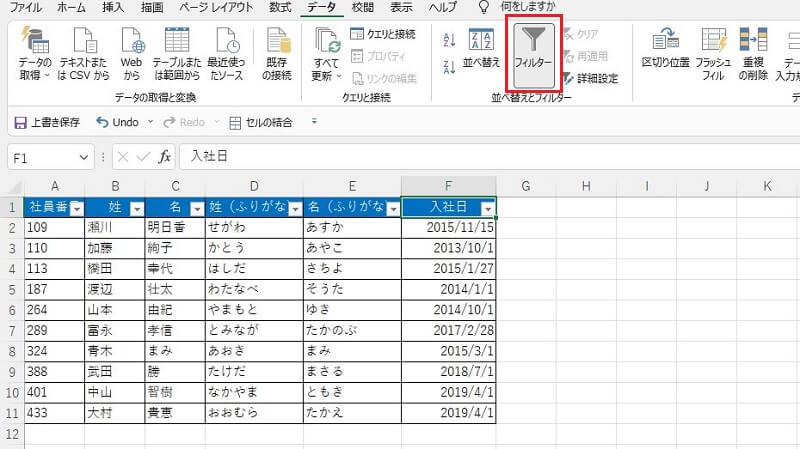Switch to the 校閲 tab
The height and width of the screenshot is (449, 800).
coord(363,7)
